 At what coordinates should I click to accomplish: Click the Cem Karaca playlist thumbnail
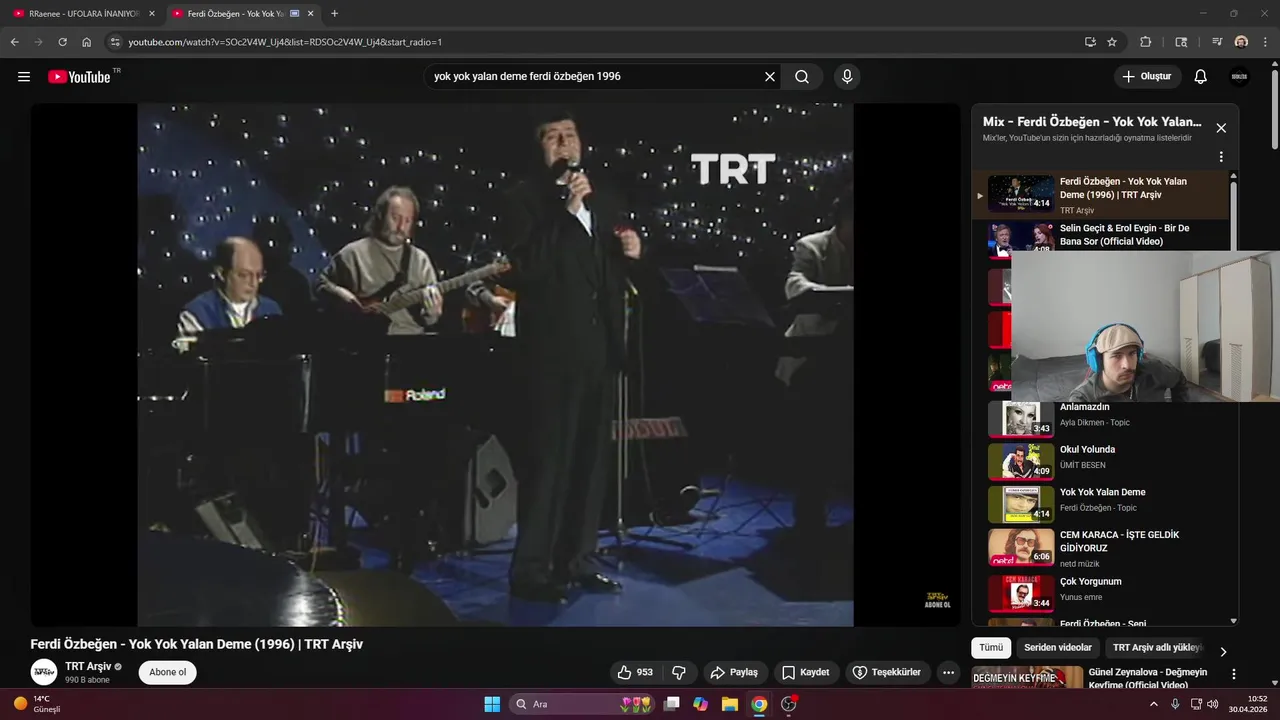1021,547
